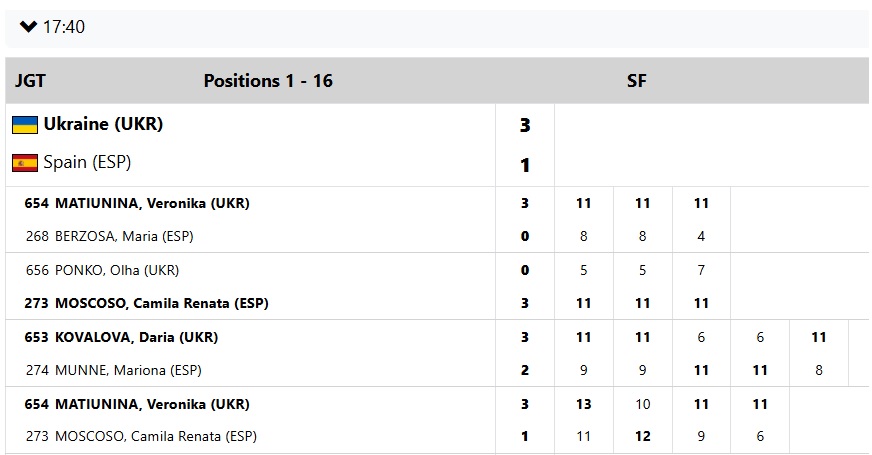The image size is (872, 455).
Task: Click Ukraine's team score of 3
Action: click(525, 126)
